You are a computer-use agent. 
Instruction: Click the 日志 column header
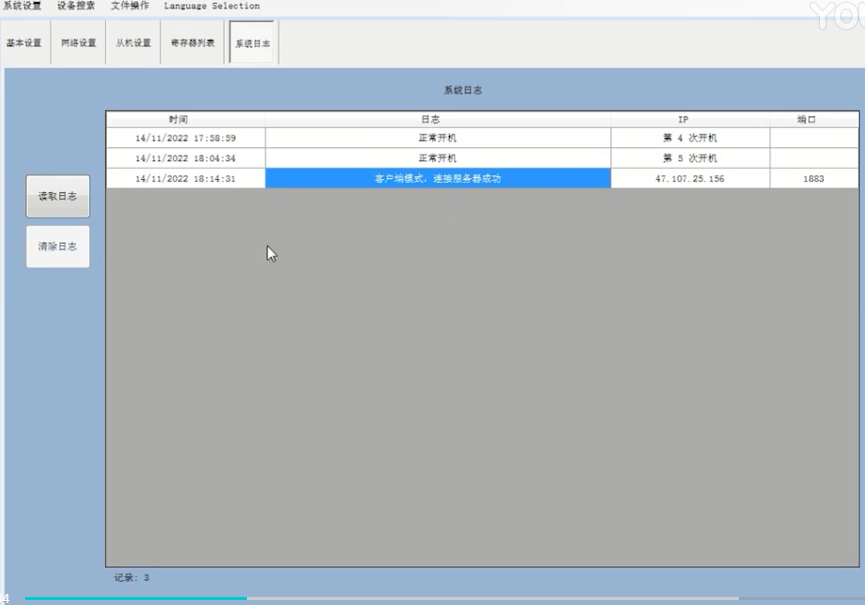click(x=437, y=119)
